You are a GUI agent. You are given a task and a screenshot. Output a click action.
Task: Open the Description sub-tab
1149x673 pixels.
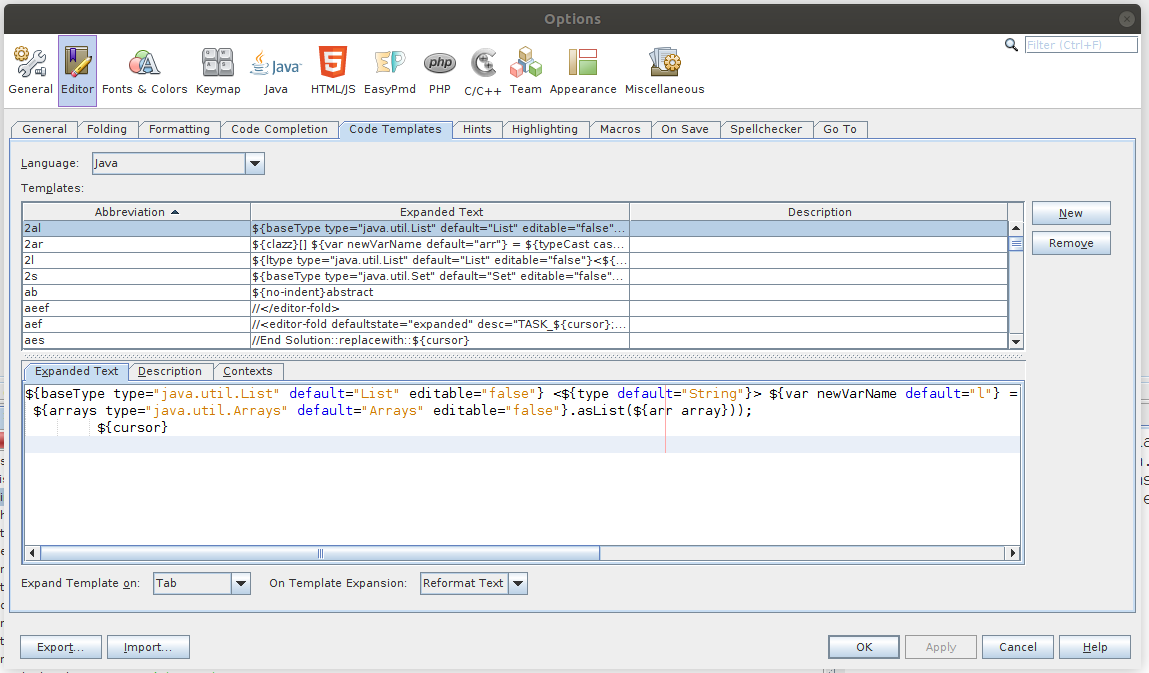pos(170,372)
